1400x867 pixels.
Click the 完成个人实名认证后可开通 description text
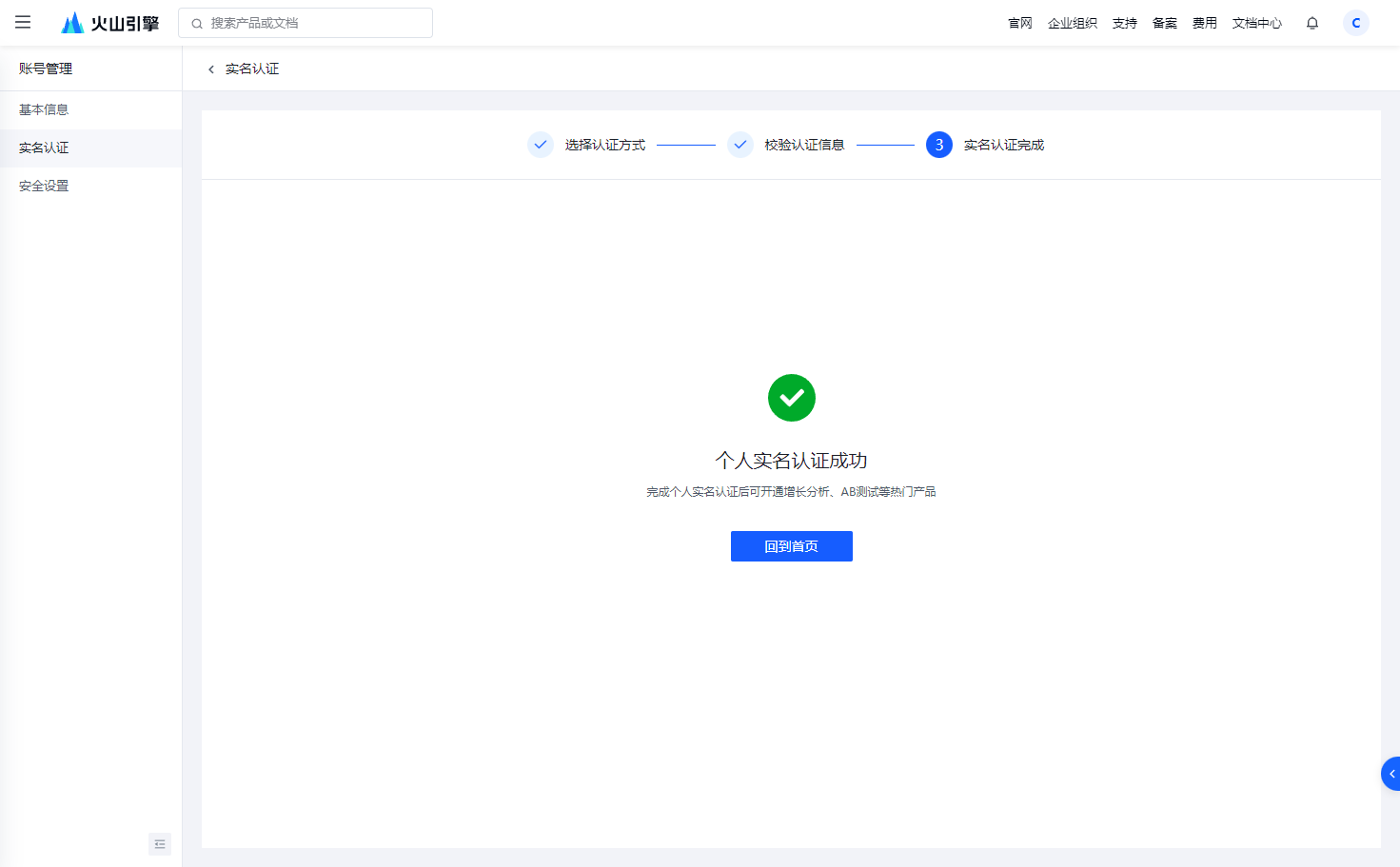click(x=791, y=492)
